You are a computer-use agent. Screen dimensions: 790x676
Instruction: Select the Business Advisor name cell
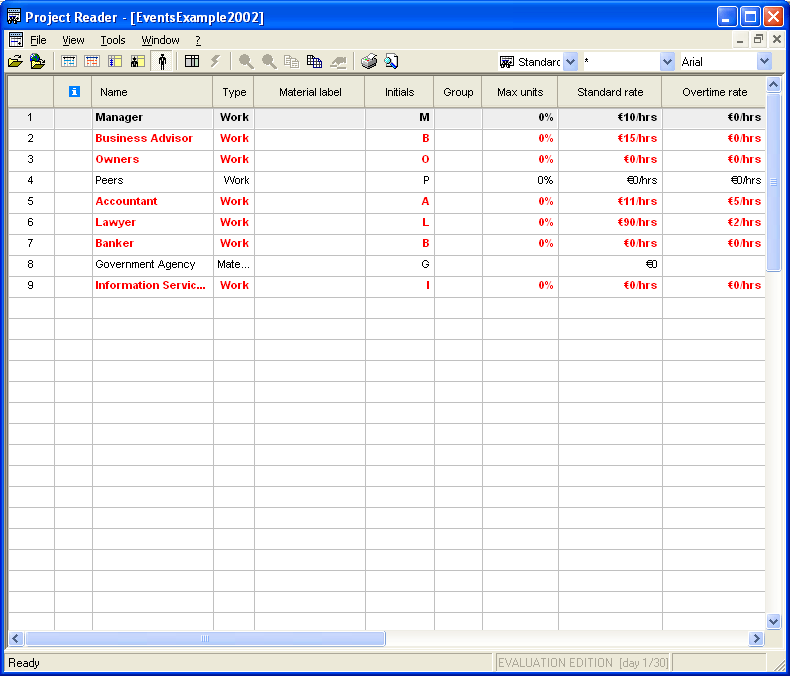tap(152, 139)
